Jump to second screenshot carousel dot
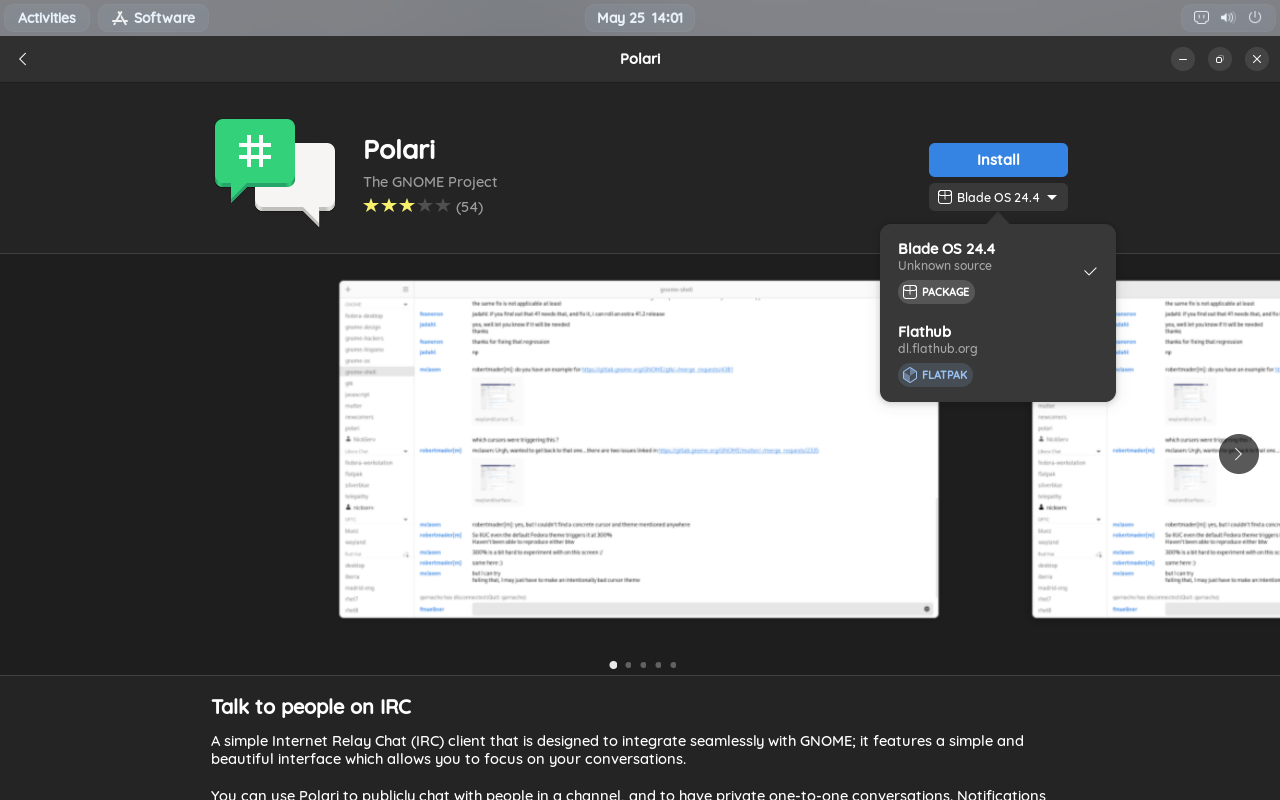Viewport: 1280px width, 800px height. [x=628, y=665]
